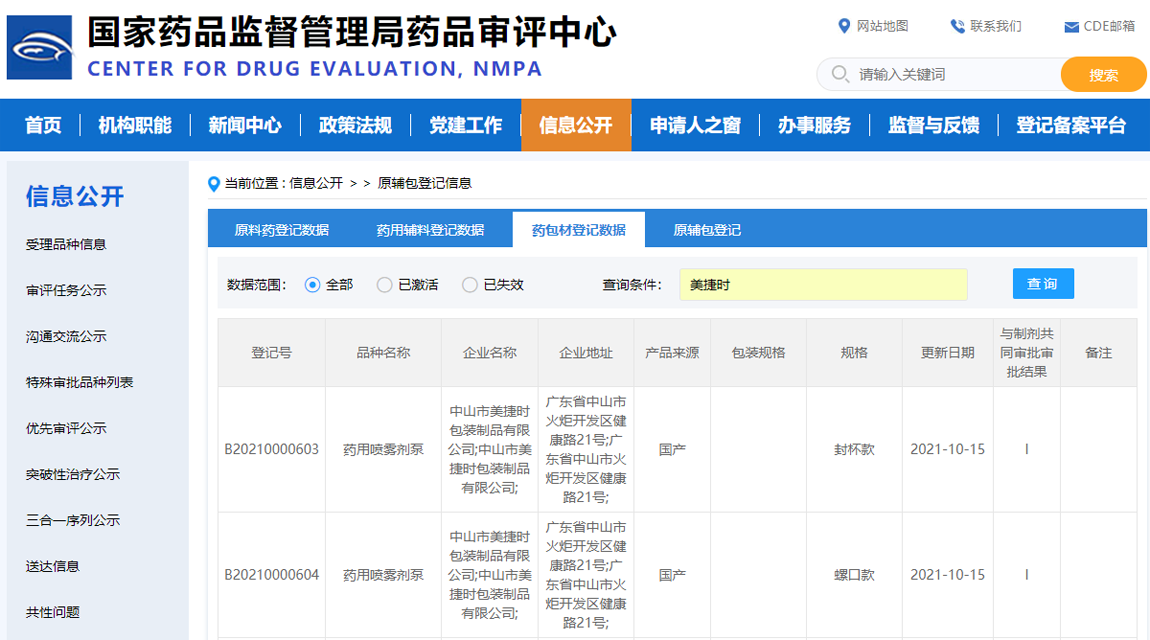Click 封杯款 specification cell
Screen dimensions: 1150x640
coord(854,449)
